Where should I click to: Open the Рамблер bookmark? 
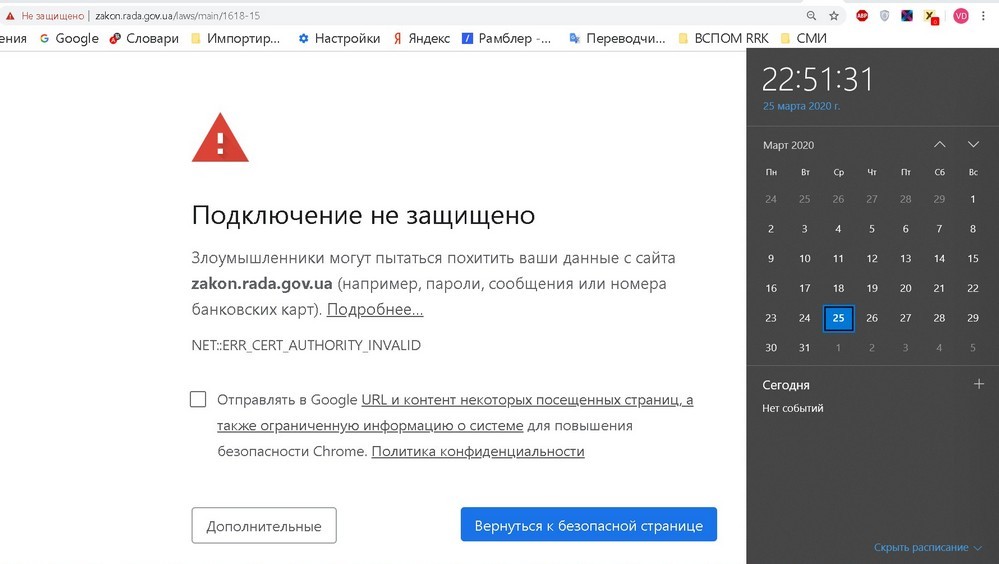pos(507,38)
